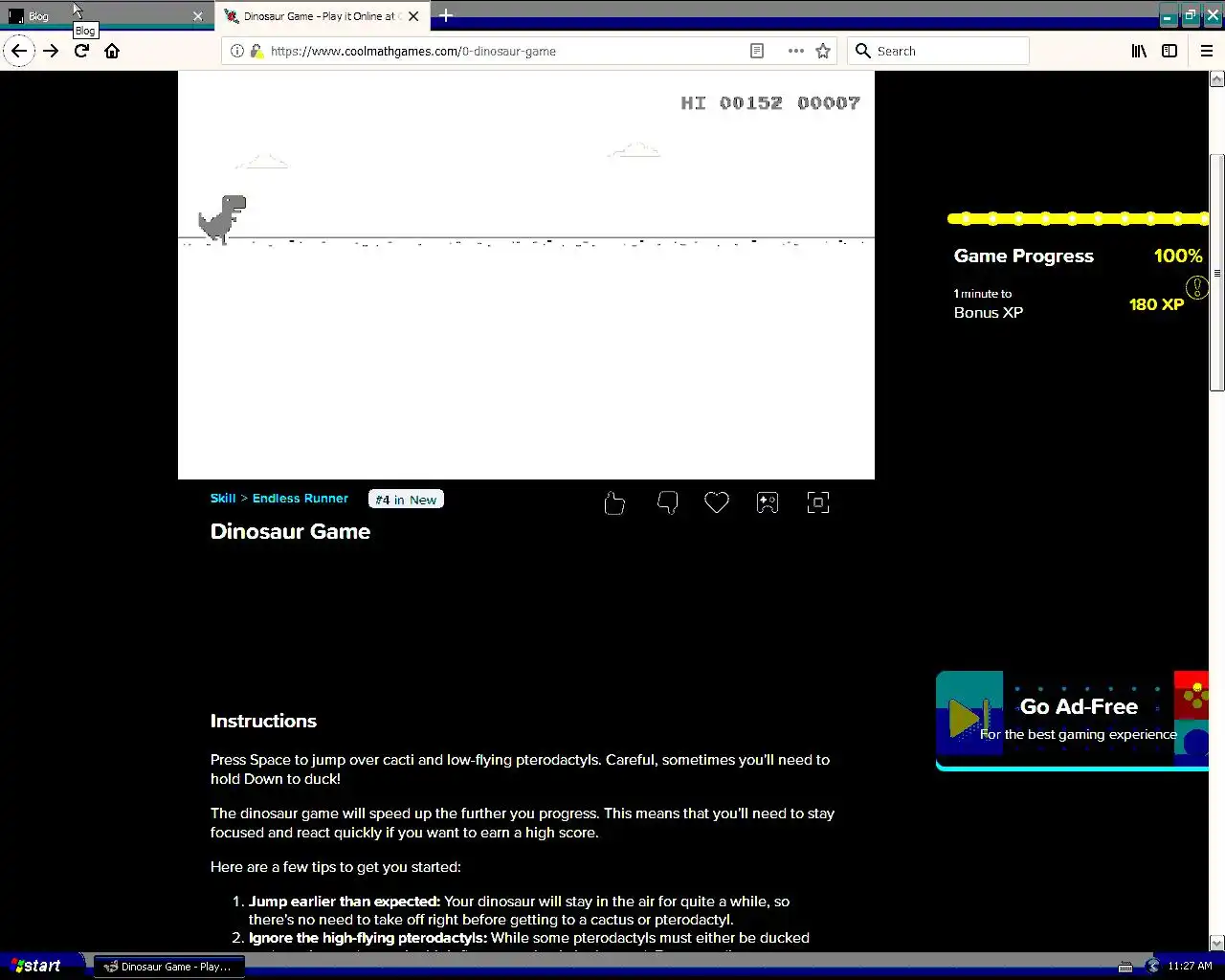Viewport: 1225px width, 980px height.
Task: Click the Game Progress 100% value
Action: (1178, 256)
